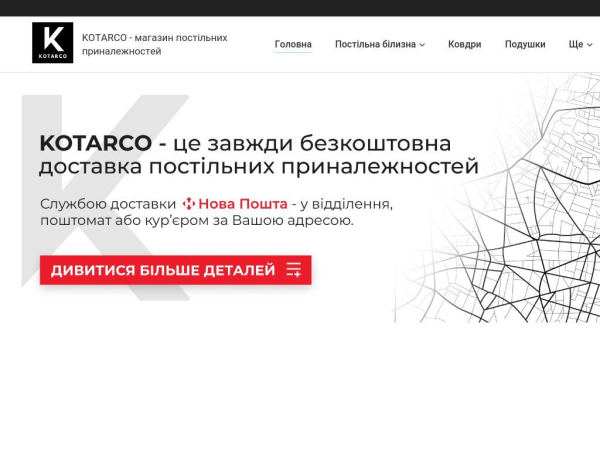
Task: Go to the Подушки category
Action: tap(525, 44)
